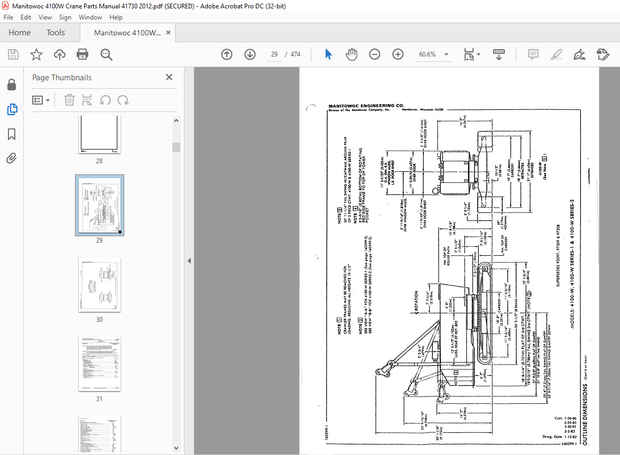This screenshot has width=620, height=455.
Task: Go to the Home tab
Action: coord(19,33)
